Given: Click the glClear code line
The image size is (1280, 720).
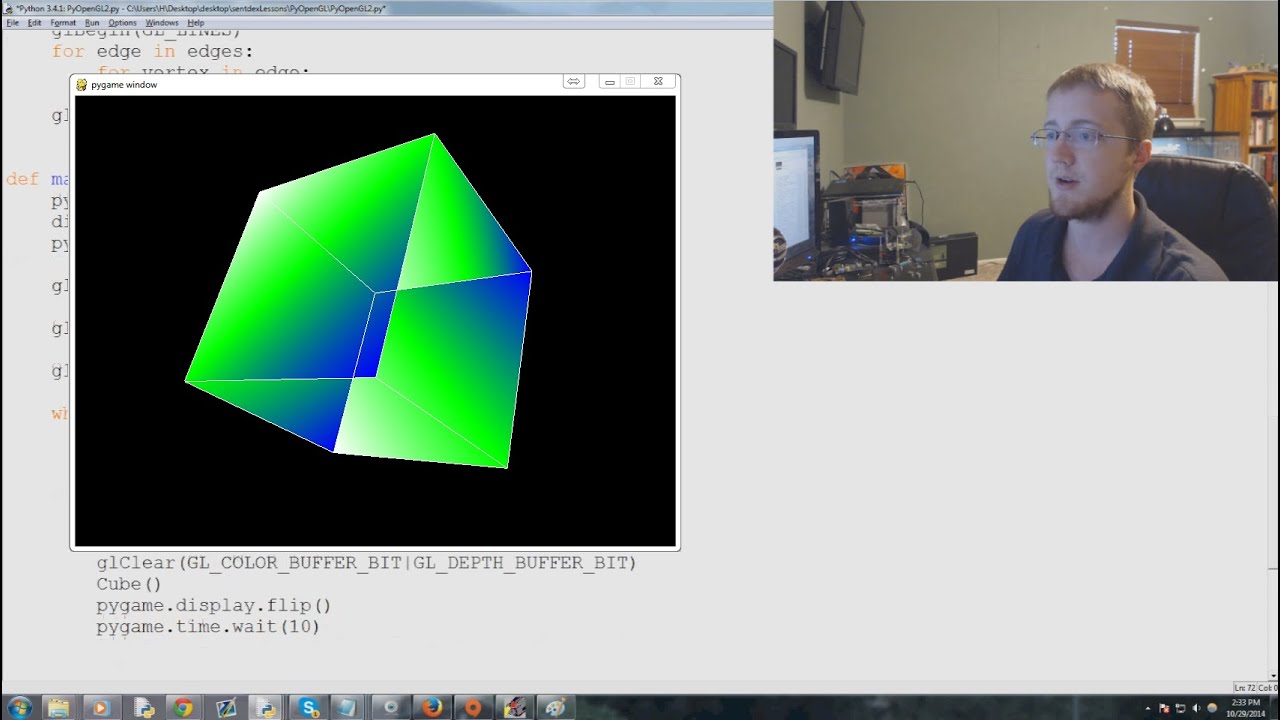Looking at the screenshot, I should [366, 563].
